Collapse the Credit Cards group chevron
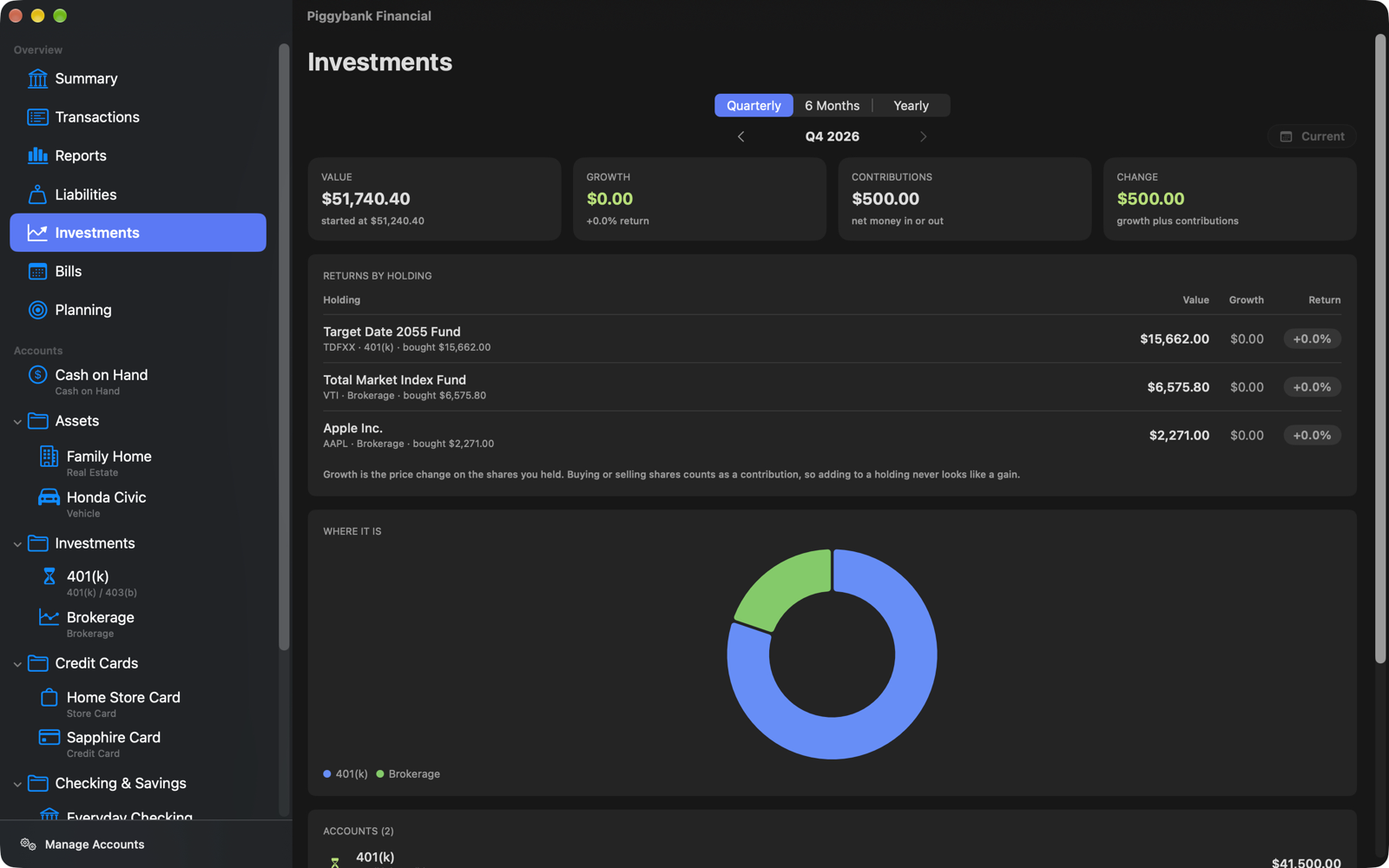 click(17, 664)
